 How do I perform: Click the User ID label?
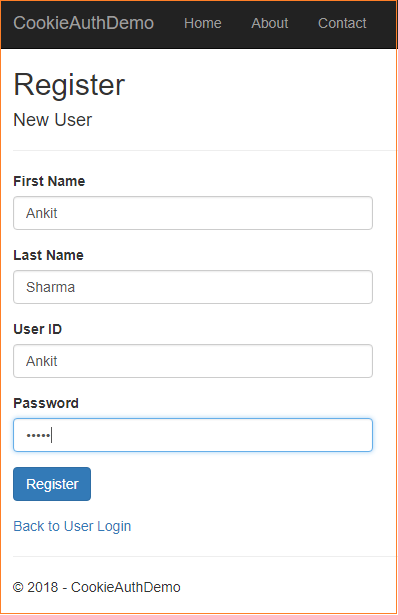38,329
